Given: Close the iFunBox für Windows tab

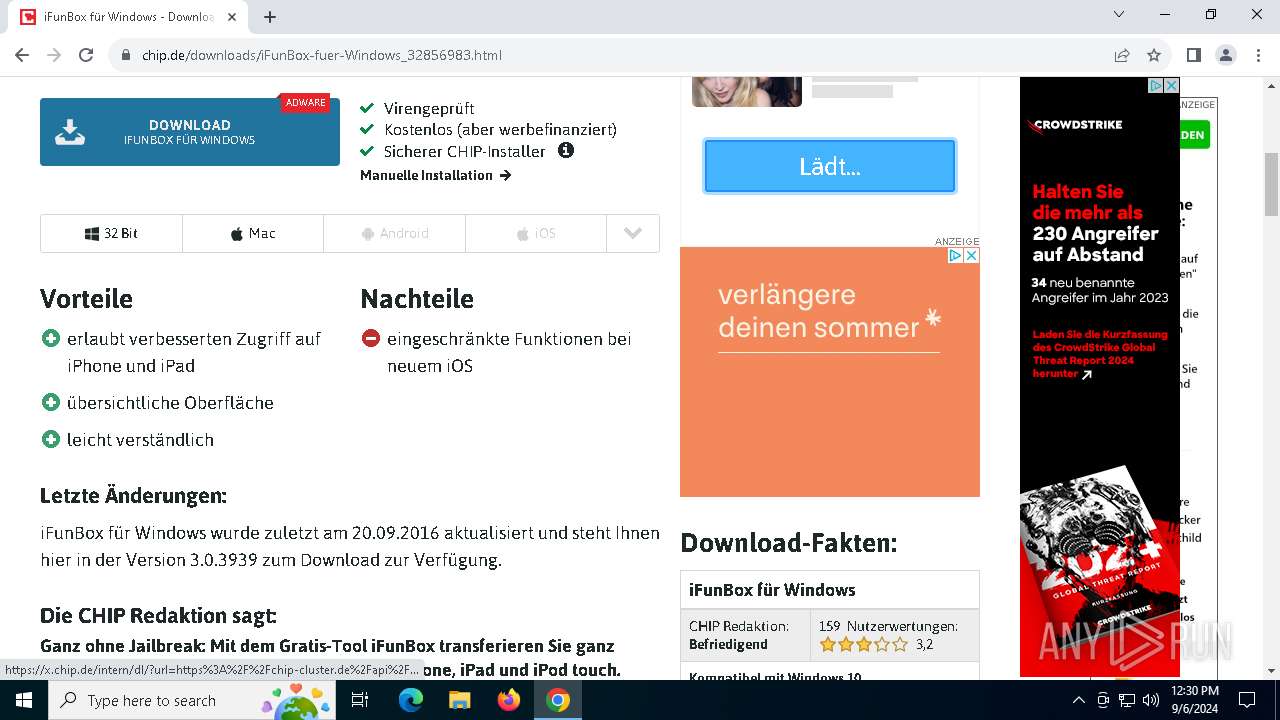Looking at the screenshot, I should tap(233, 17).
